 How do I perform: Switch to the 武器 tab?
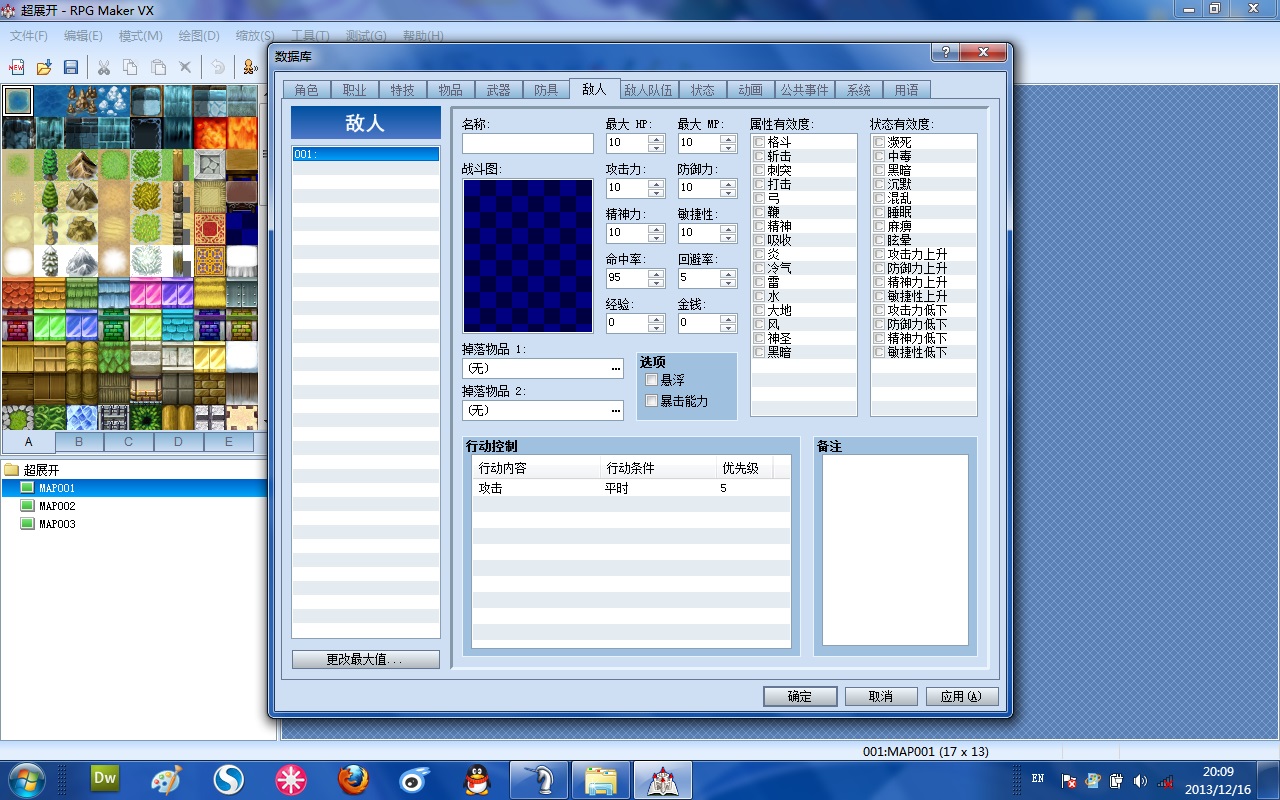click(498, 90)
